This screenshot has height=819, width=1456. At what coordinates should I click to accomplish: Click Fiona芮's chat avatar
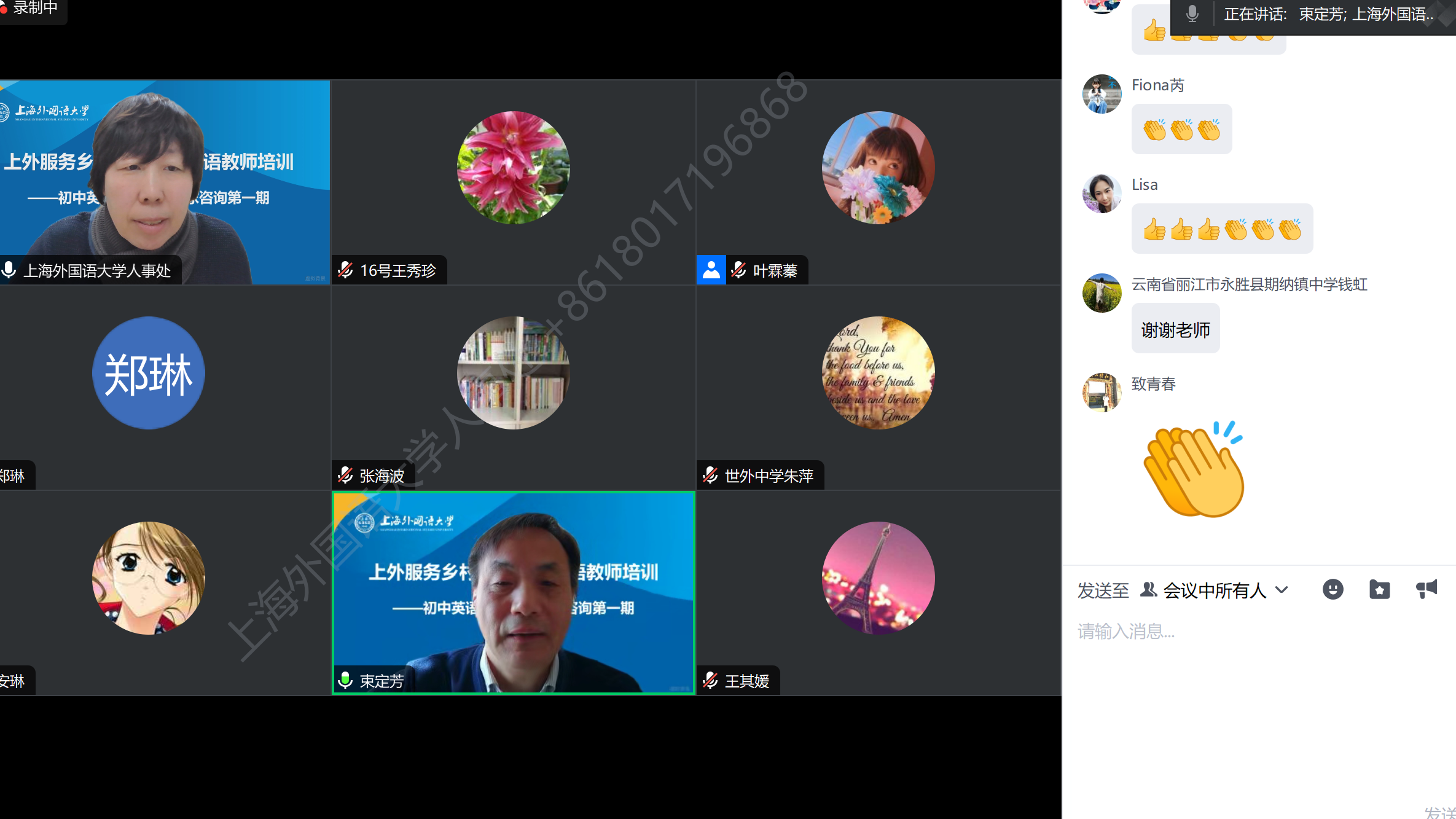[x=1102, y=94]
